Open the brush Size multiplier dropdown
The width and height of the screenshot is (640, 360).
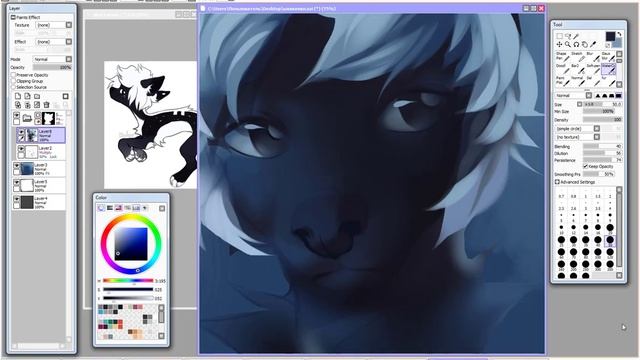pos(579,104)
